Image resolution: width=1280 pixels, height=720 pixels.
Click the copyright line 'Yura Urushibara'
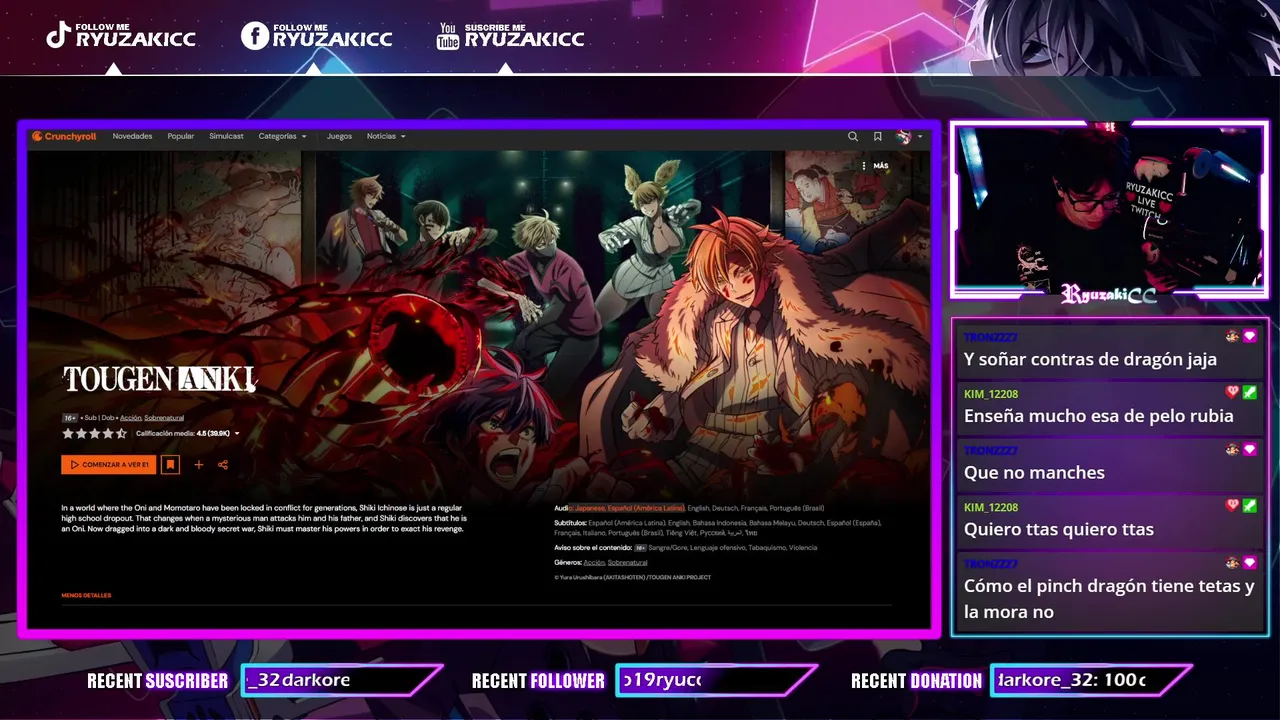coord(632,577)
